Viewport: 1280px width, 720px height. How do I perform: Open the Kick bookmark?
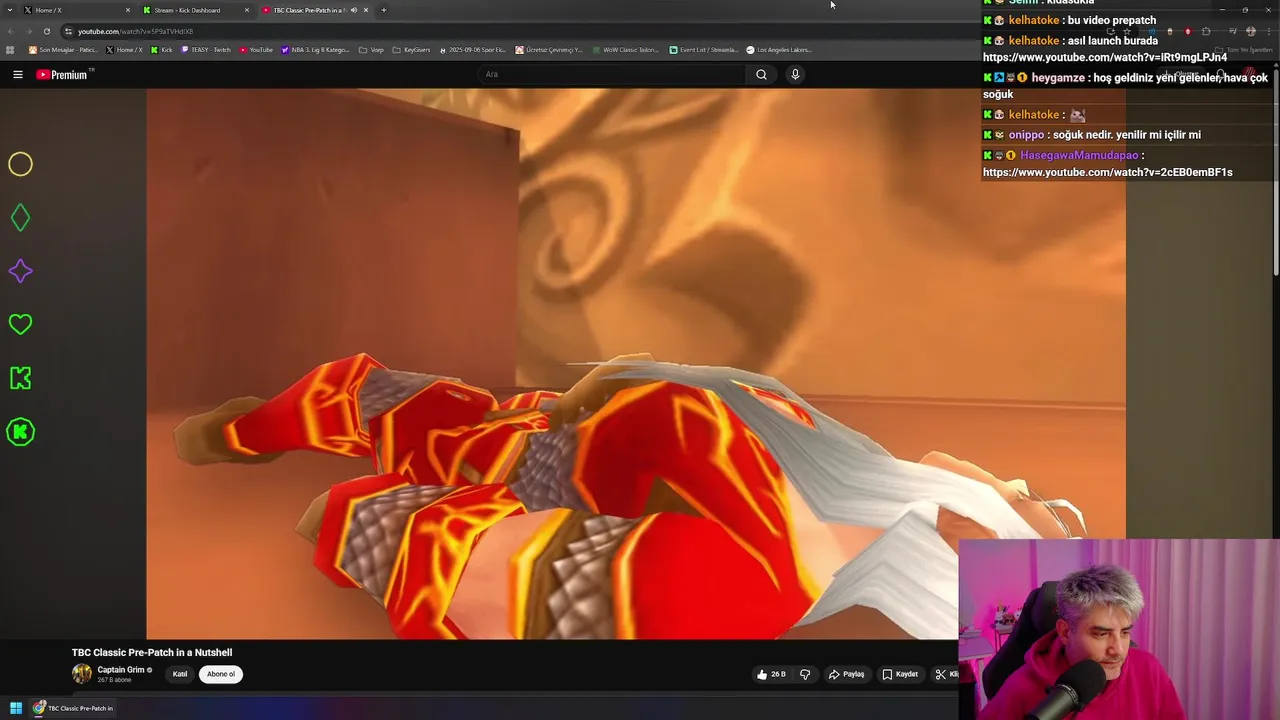click(162, 50)
